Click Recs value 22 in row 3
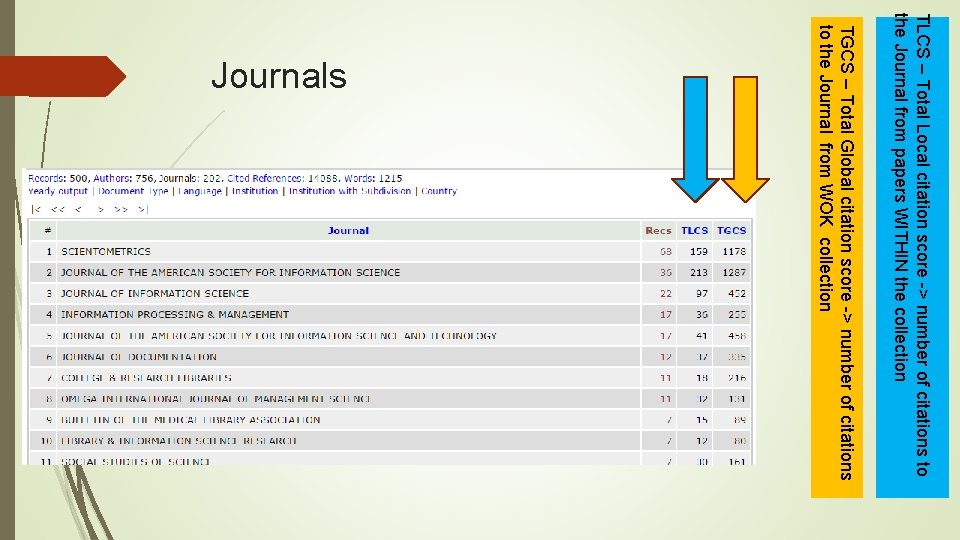This screenshot has width=960, height=540. tap(666, 294)
